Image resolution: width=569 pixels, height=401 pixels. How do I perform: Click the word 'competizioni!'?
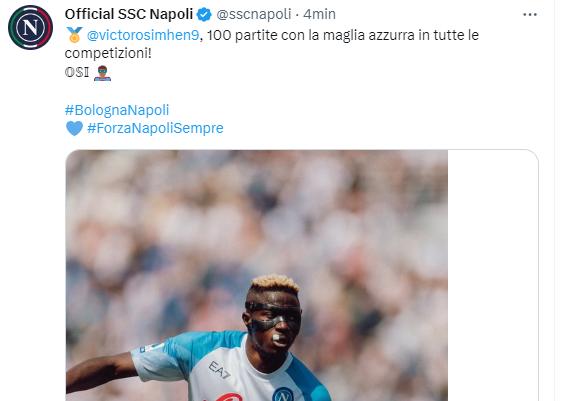pyautogui.click(x=108, y=54)
